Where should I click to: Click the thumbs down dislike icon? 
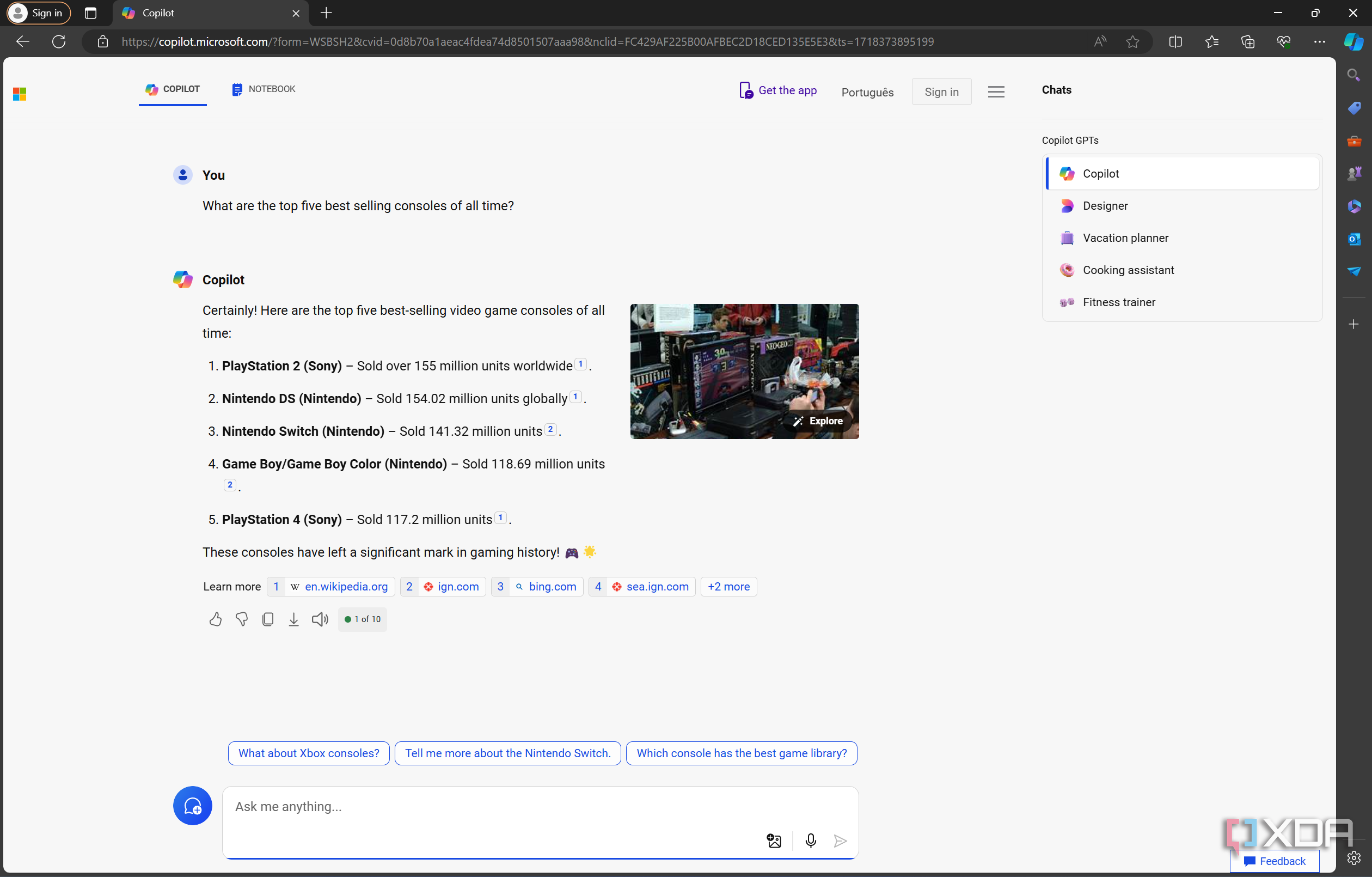[x=242, y=619]
